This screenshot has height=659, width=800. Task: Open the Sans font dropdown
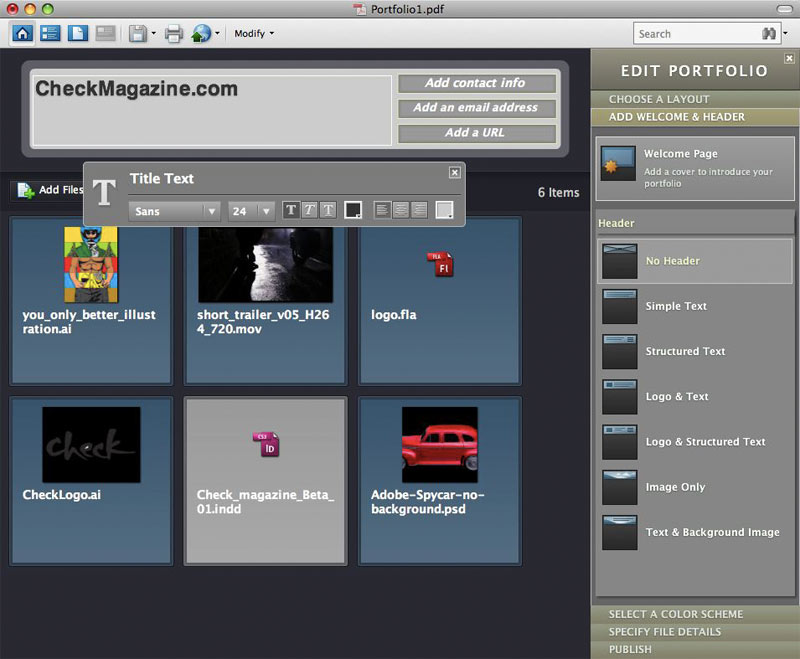[x=174, y=211]
